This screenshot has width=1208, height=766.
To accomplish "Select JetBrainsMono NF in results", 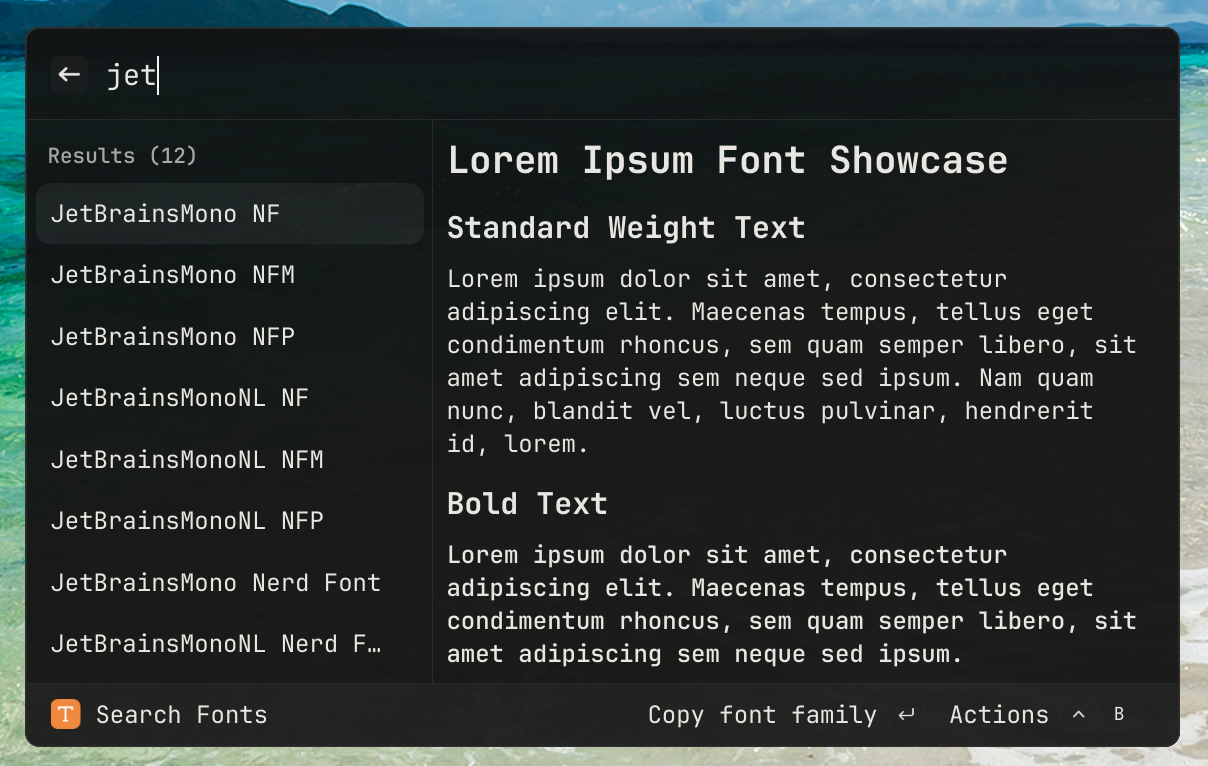I will (x=229, y=214).
